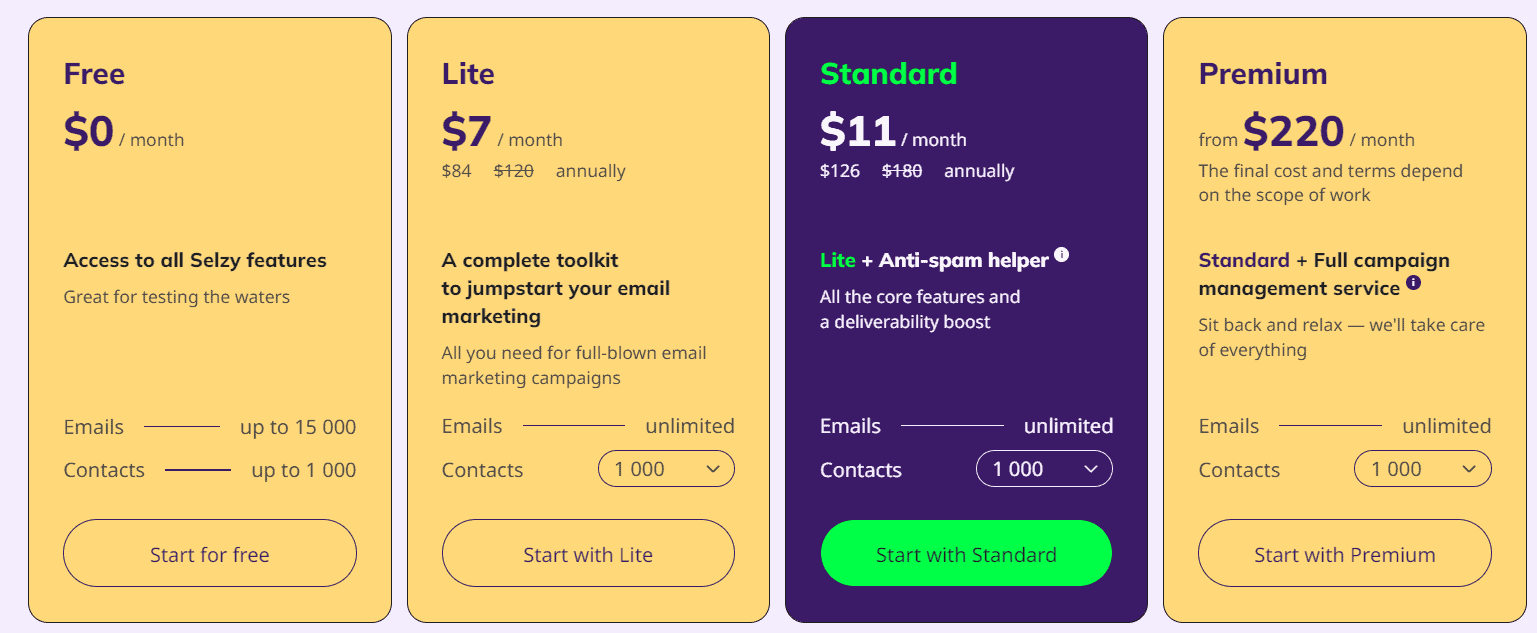Click the Access to all Selzy features text
This screenshot has height=633, width=1537.
click(195, 261)
